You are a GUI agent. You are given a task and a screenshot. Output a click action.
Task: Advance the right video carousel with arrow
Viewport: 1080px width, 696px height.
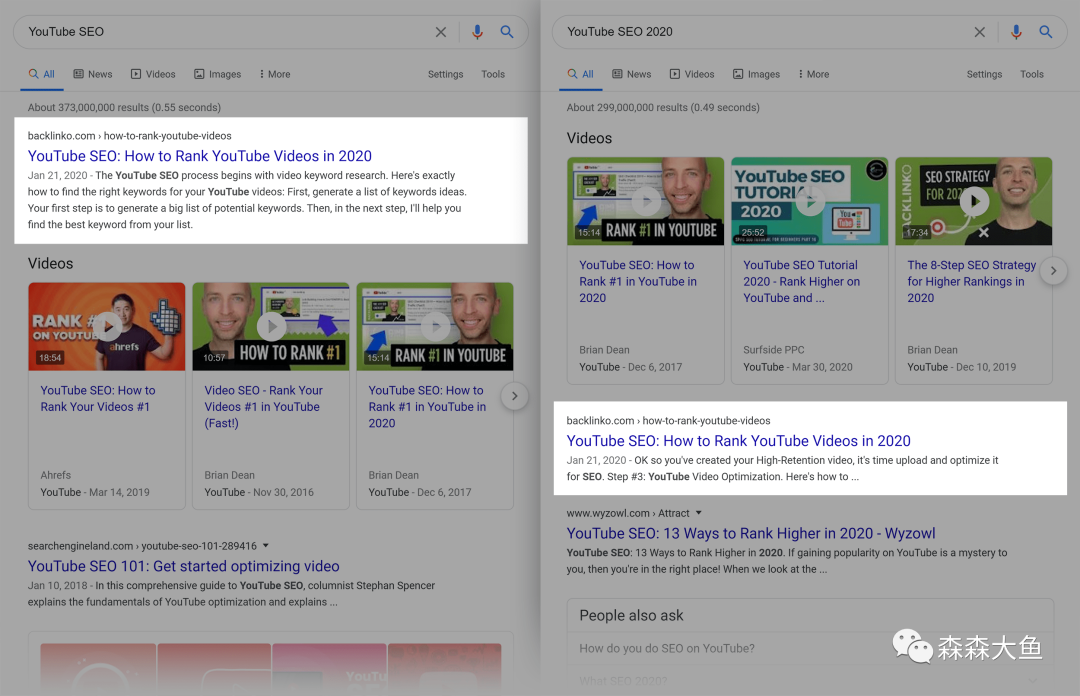[x=1053, y=270]
